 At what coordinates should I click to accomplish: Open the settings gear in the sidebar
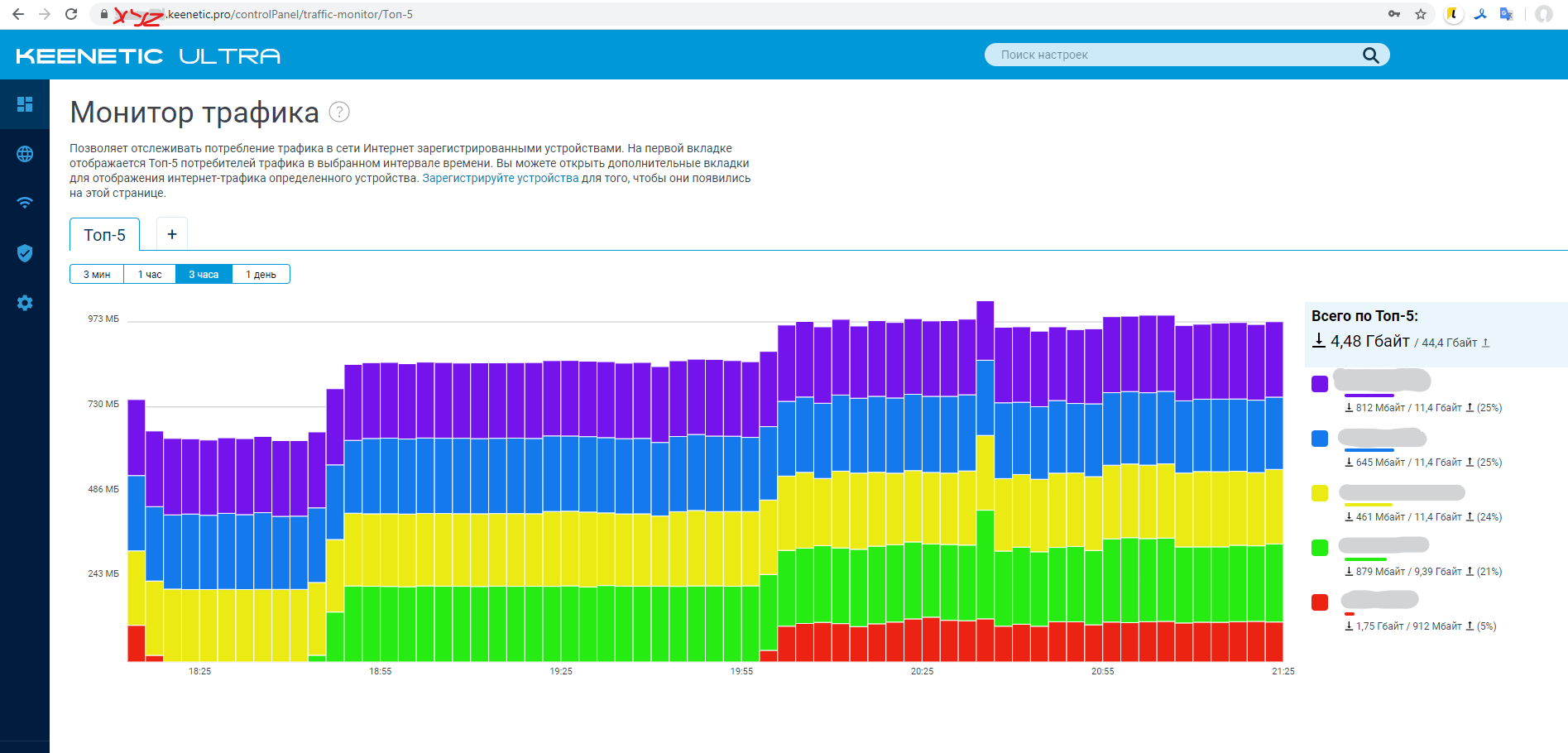coord(25,303)
